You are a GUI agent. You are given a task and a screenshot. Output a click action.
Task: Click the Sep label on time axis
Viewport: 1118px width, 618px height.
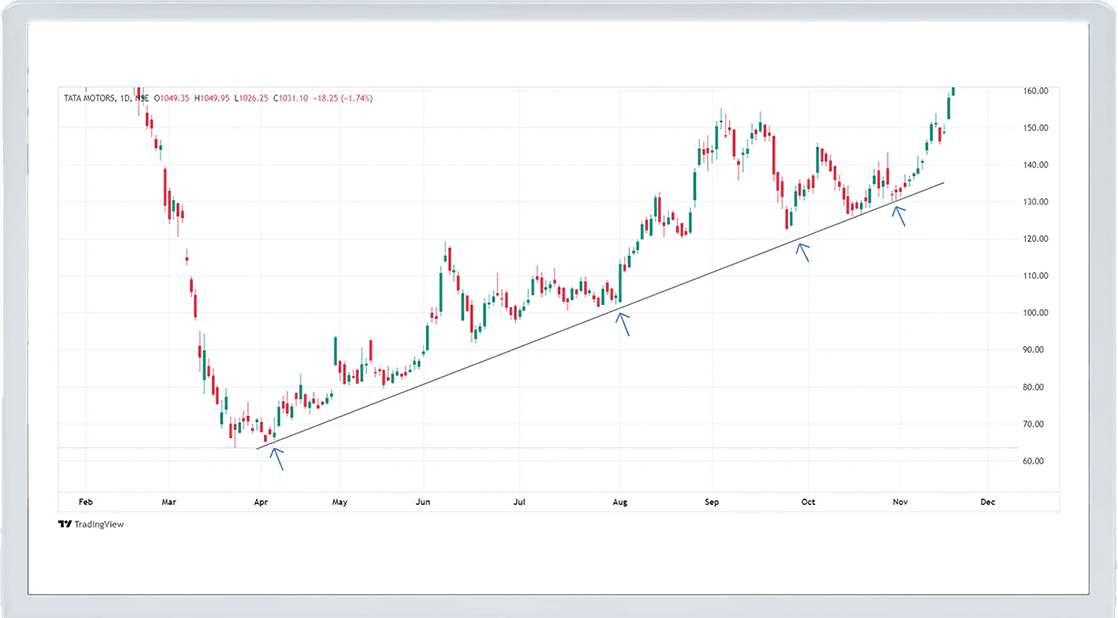tap(711, 501)
